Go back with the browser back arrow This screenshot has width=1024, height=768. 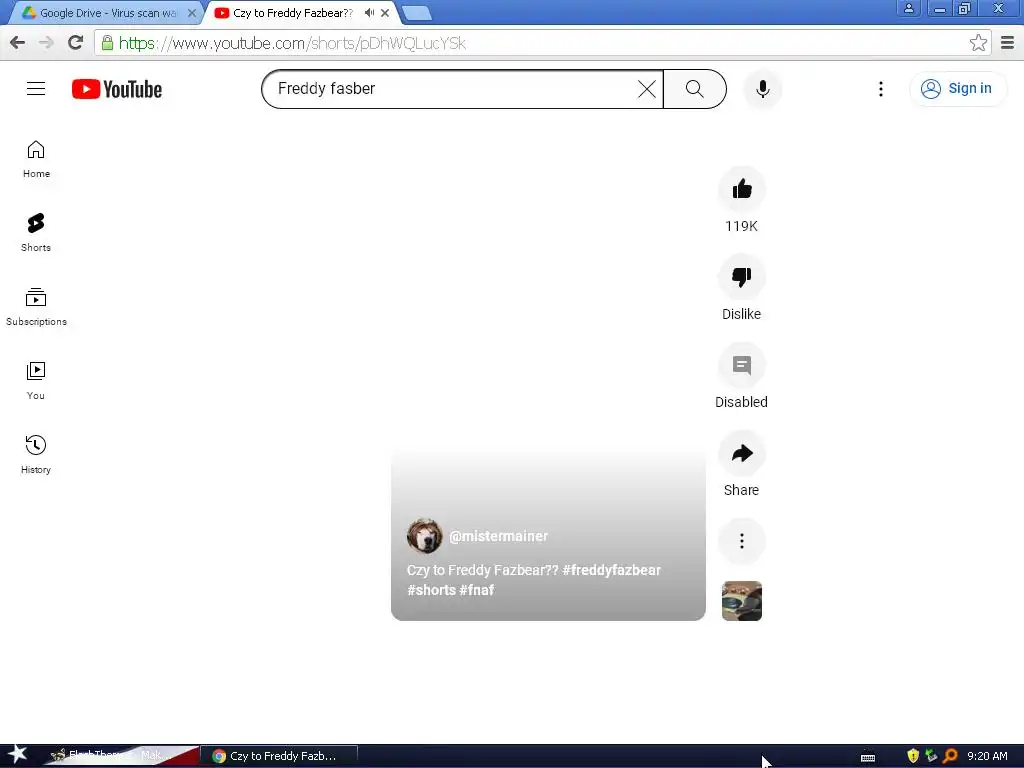tap(18, 43)
